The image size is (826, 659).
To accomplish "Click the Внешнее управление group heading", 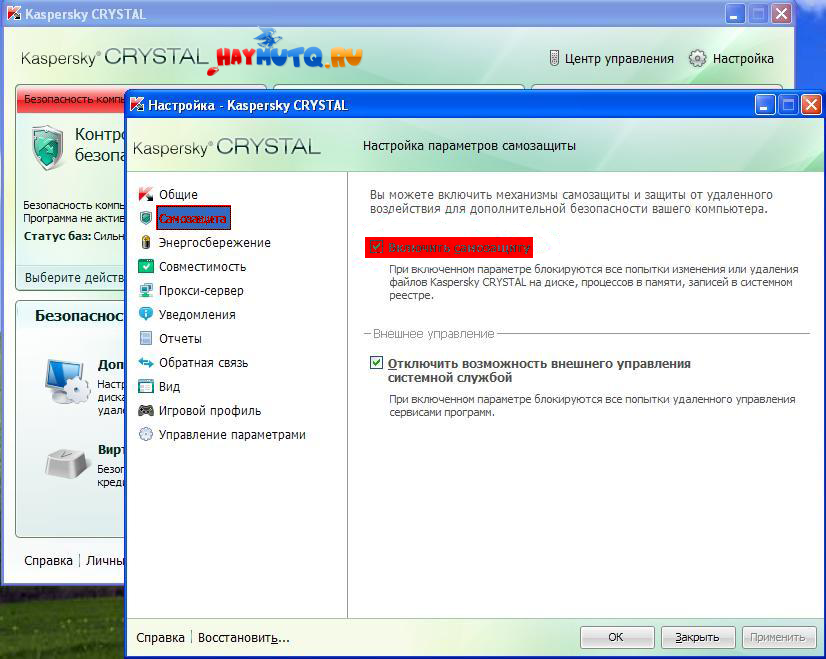I will (x=434, y=333).
